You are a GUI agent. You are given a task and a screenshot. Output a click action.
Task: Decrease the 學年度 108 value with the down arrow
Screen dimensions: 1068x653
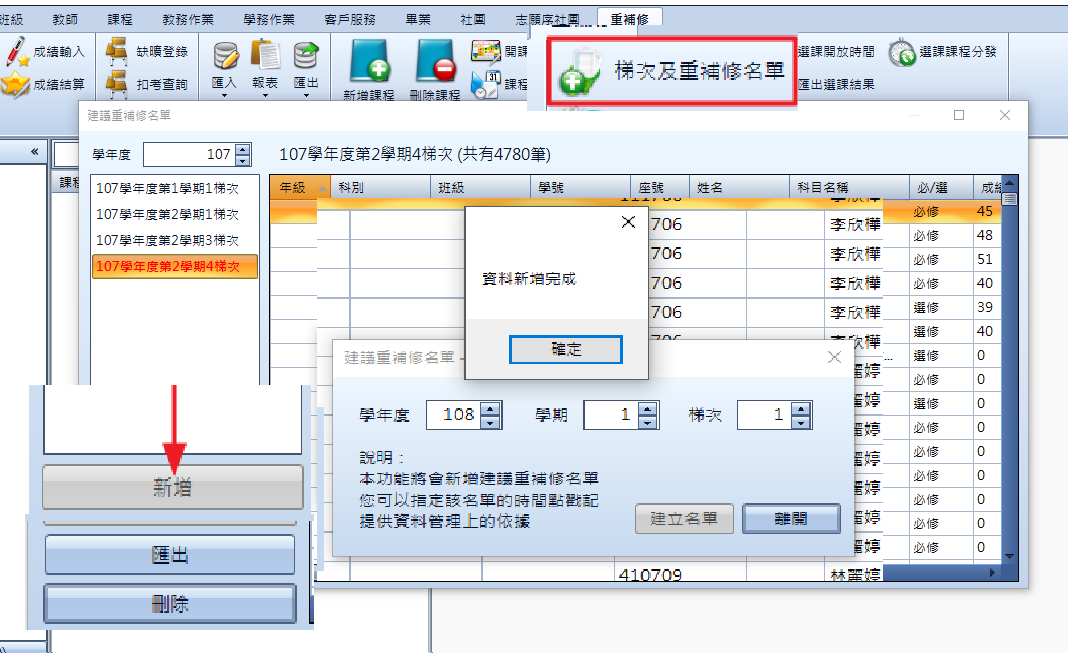point(490,422)
